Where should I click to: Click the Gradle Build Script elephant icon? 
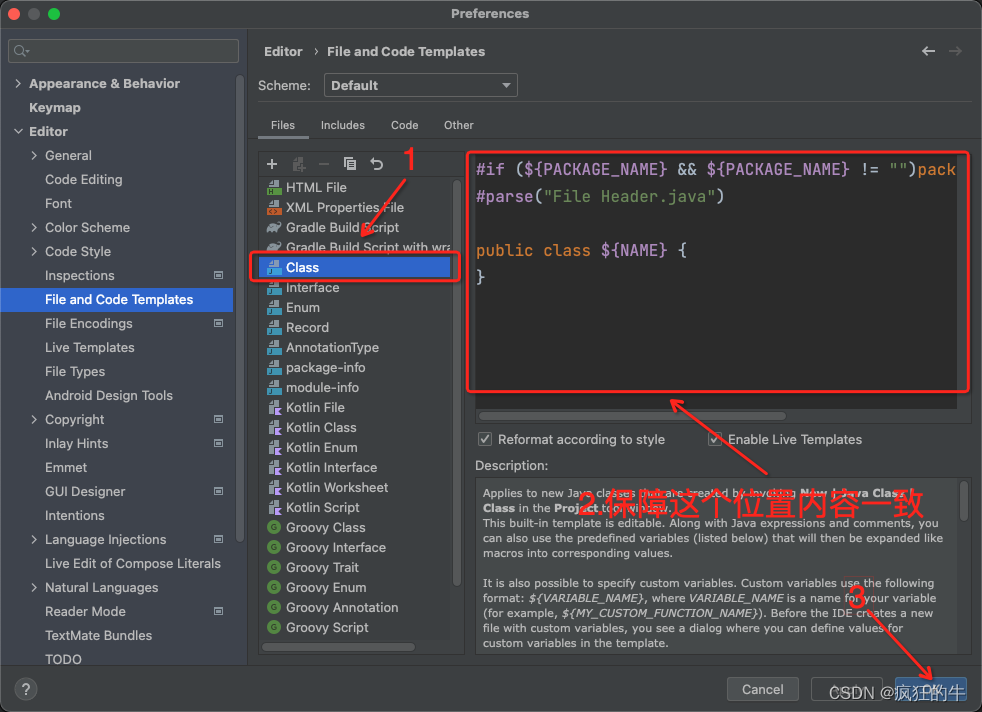[274, 227]
